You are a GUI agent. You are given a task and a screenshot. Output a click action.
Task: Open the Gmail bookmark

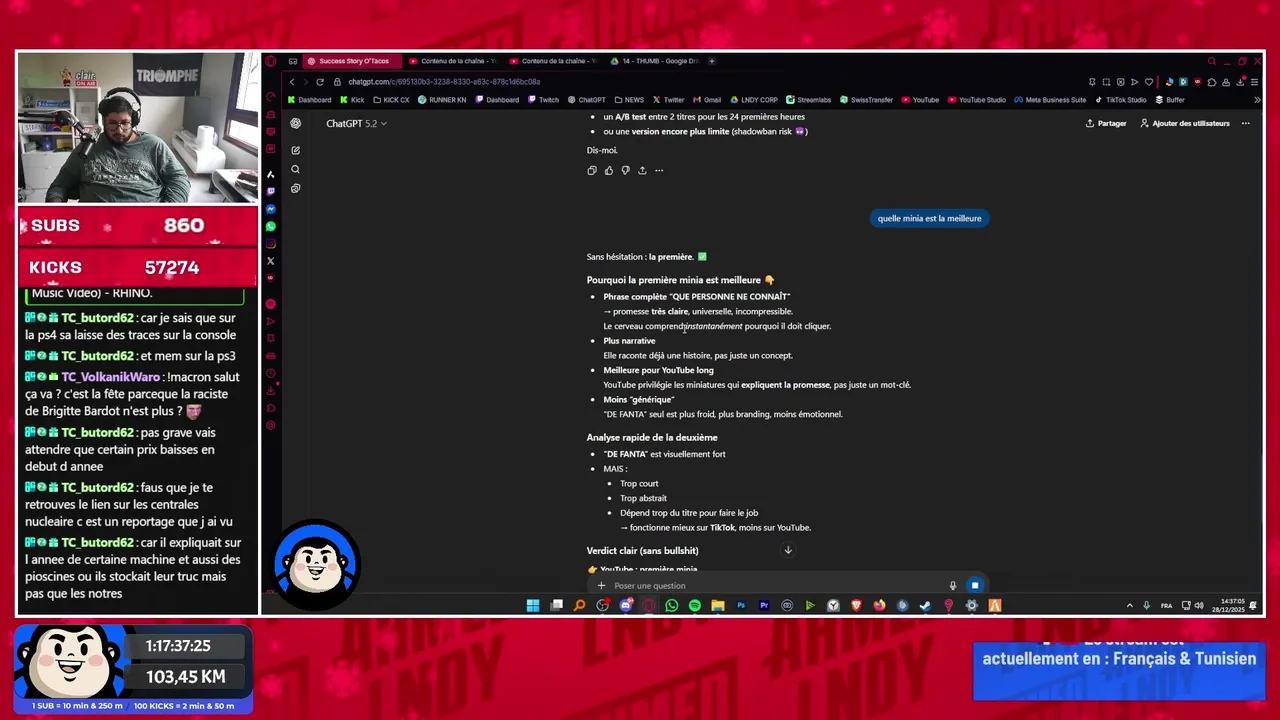coord(707,100)
